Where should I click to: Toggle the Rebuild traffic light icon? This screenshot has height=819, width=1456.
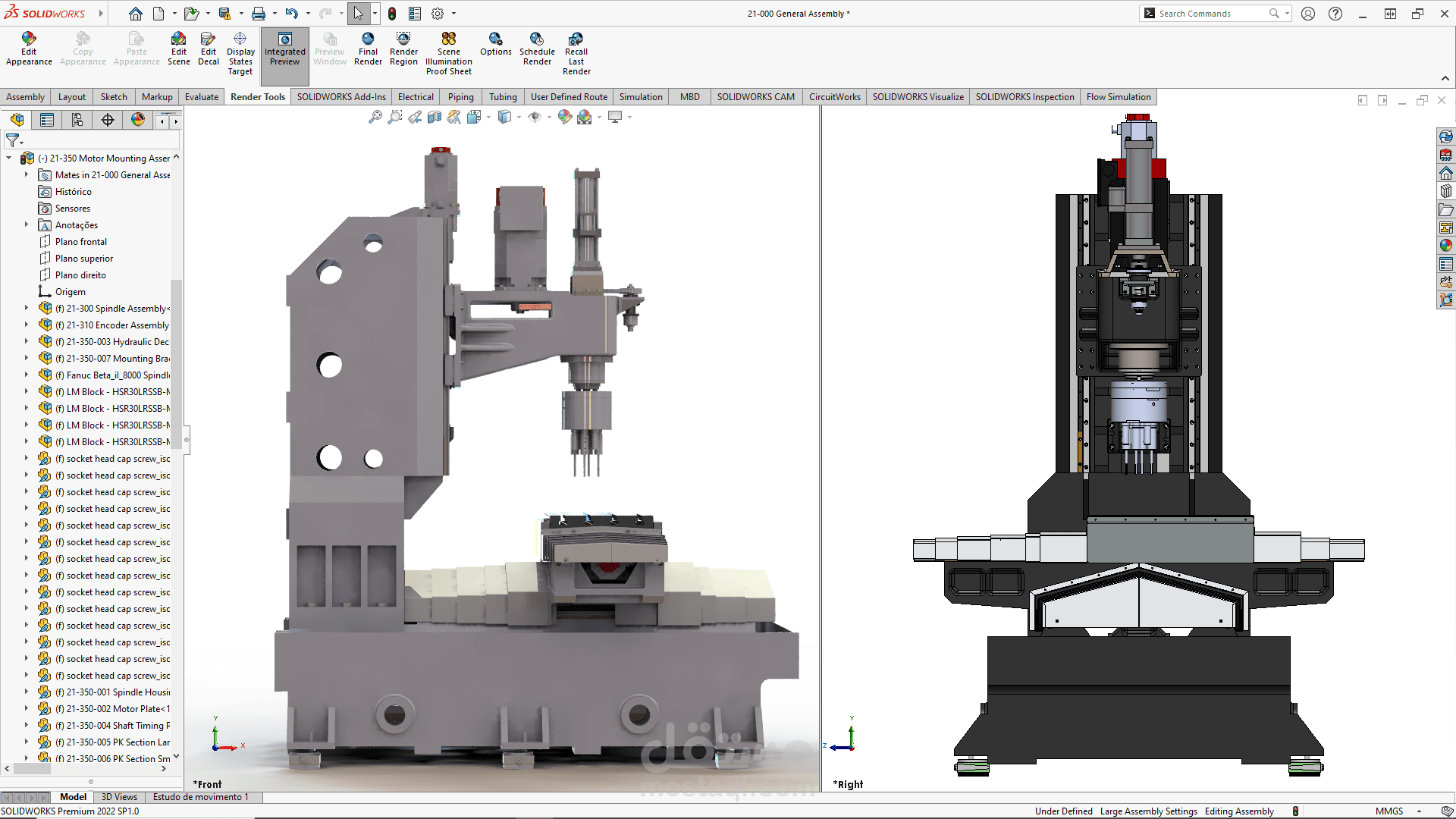(x=392, y=14)
